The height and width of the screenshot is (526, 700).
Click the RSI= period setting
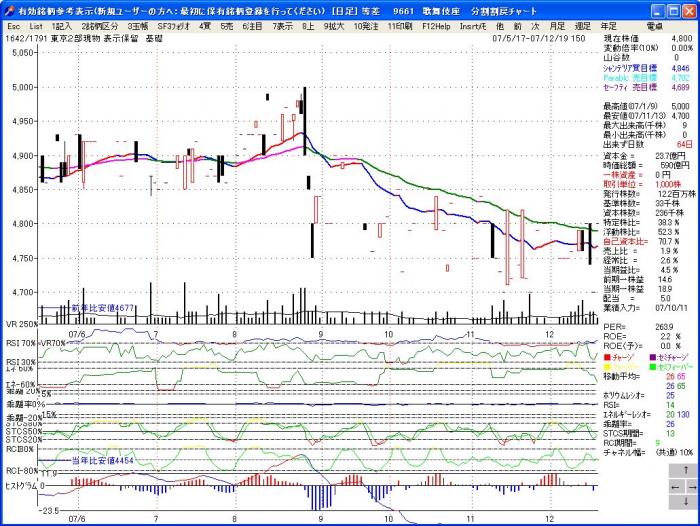point(612,405)
